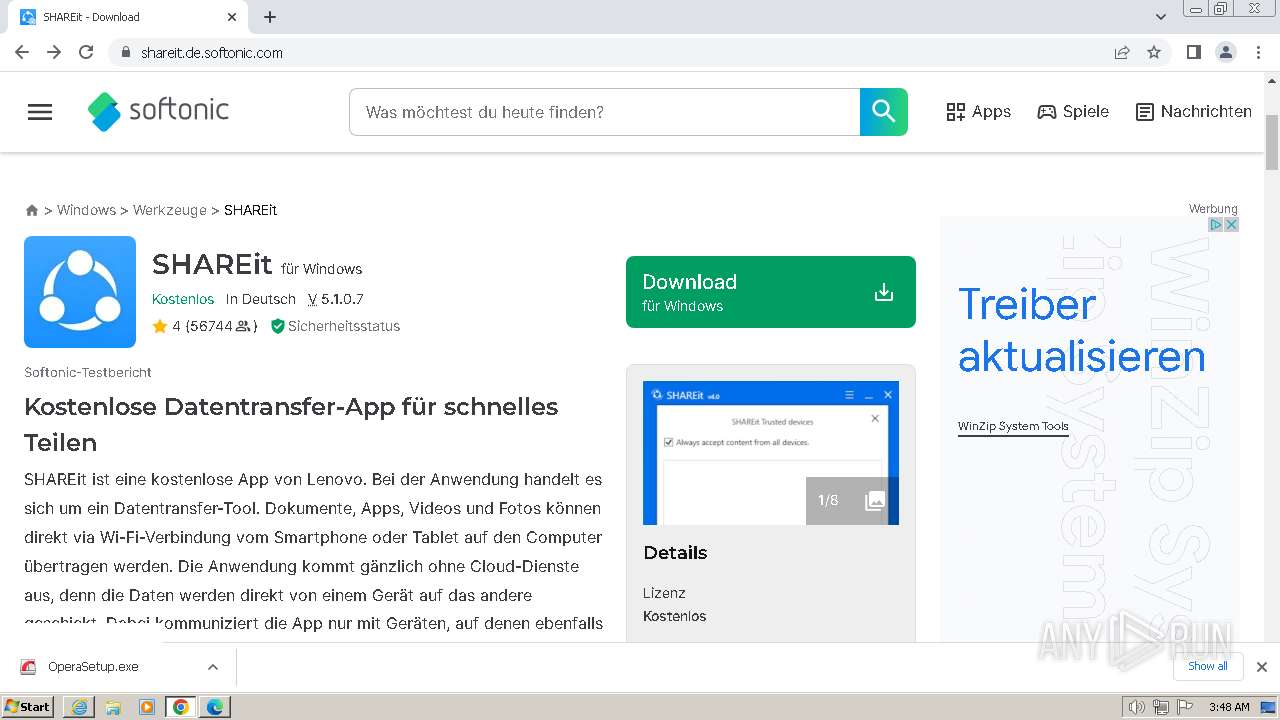This screenshot has width=1280, height=720.
Task: Click the Download für Windows button
Action: [771, 292]
